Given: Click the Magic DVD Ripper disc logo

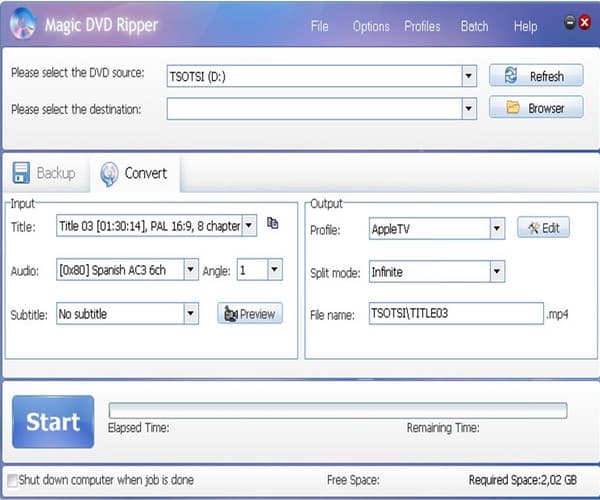Looking at the screenshot, I should pyautogui.click(x=23, y=24).
